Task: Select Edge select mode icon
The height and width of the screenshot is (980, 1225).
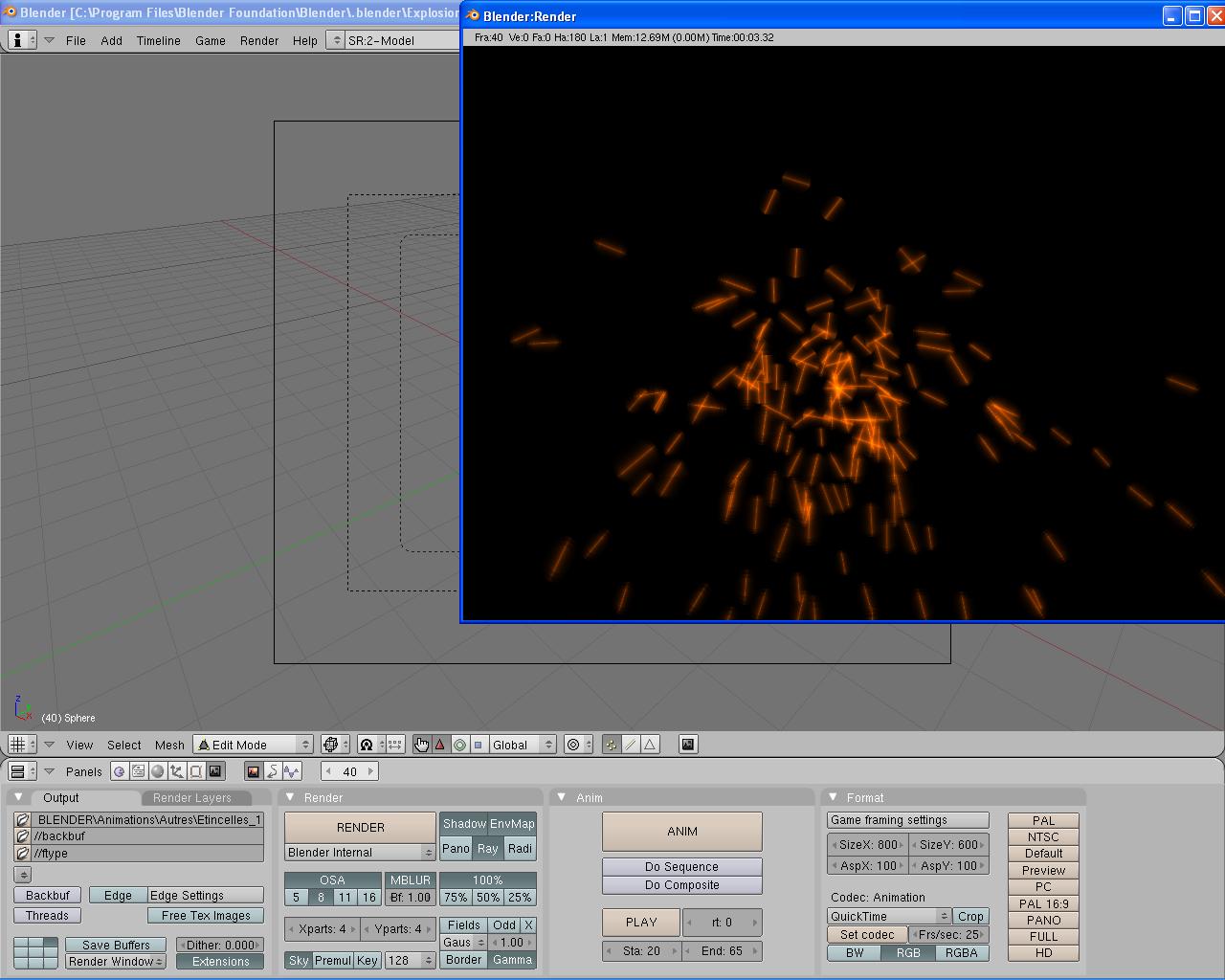Action: tap(631, 745)
